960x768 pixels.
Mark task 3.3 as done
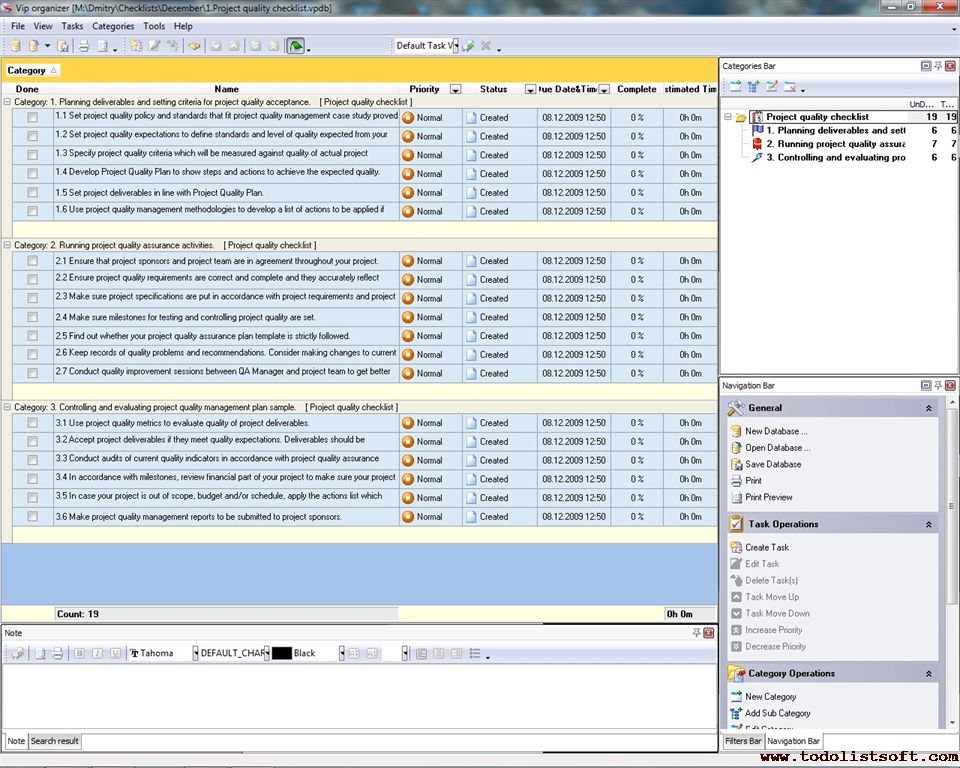pyautogui.click(x=32, y=460)
